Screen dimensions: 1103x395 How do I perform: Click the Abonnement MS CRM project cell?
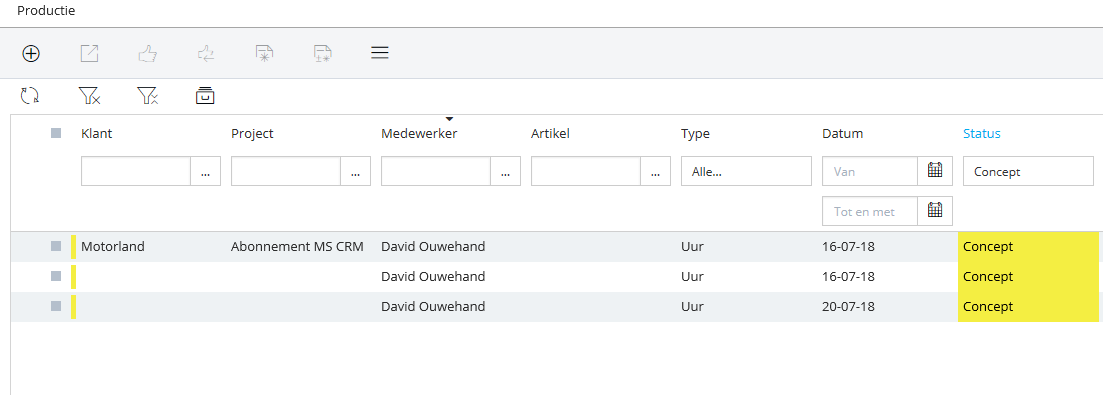click(297, 247)
